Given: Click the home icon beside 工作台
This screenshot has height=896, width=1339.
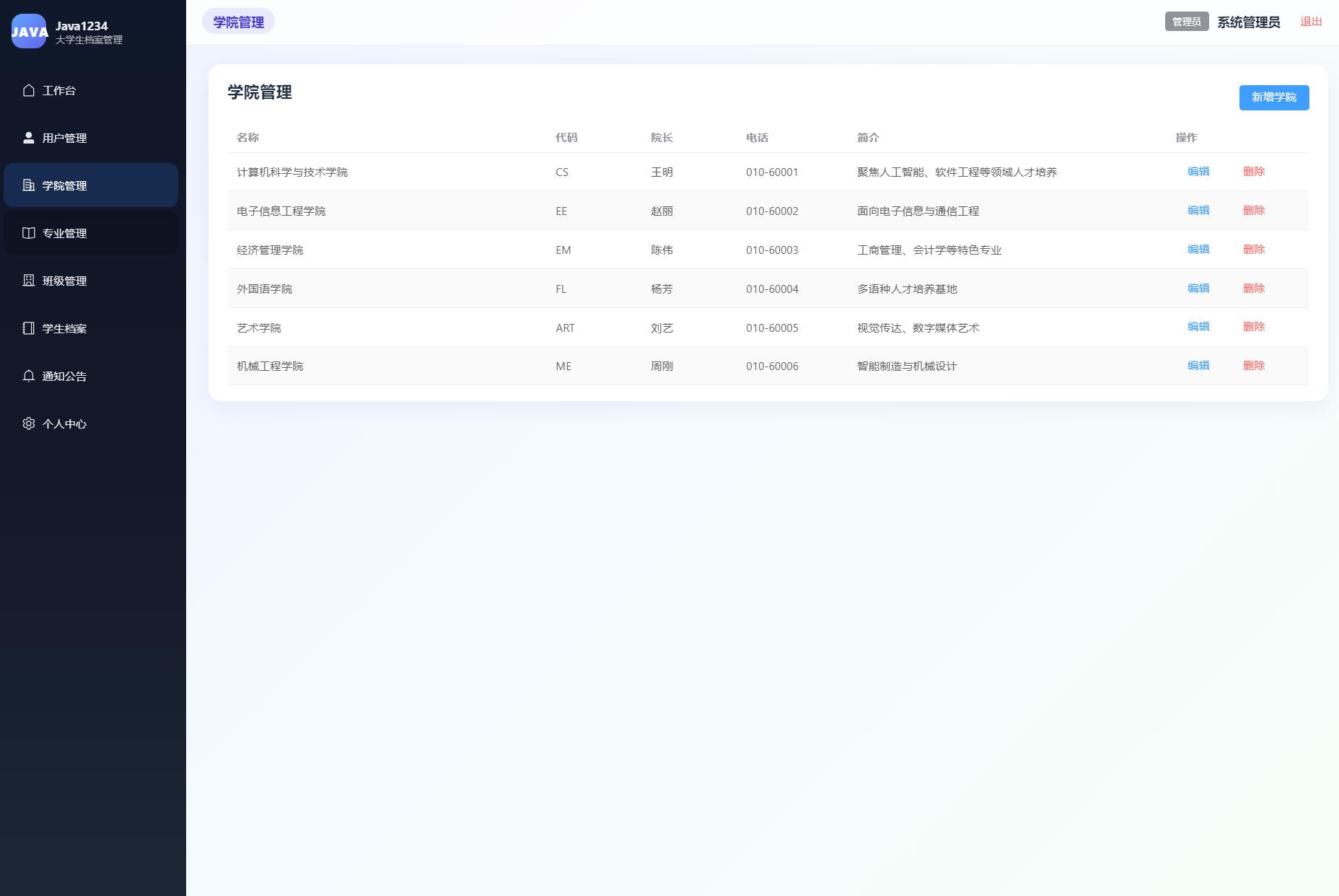Looking at the screenshot, I should [29, 90].
